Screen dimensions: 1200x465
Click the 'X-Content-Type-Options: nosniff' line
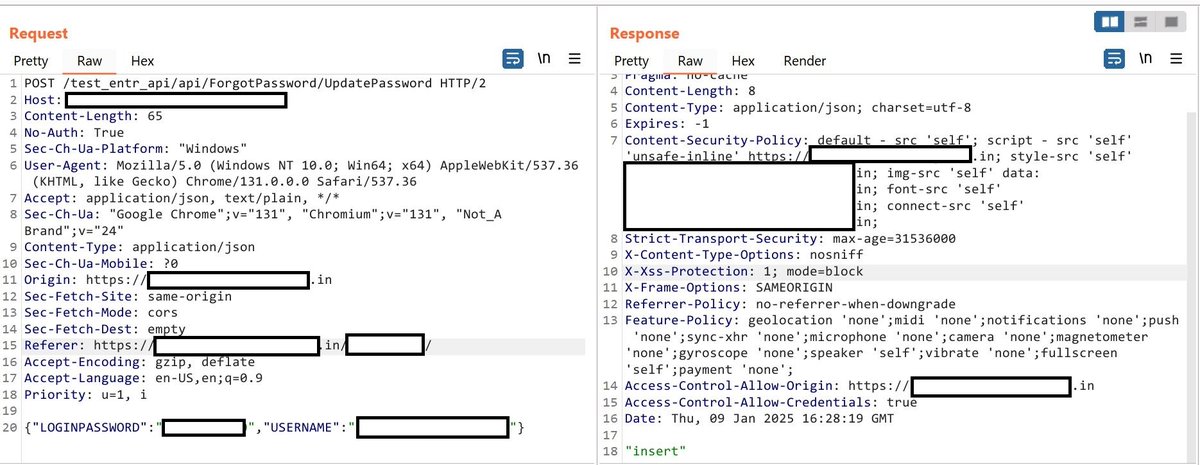click(x=744, y=255)
